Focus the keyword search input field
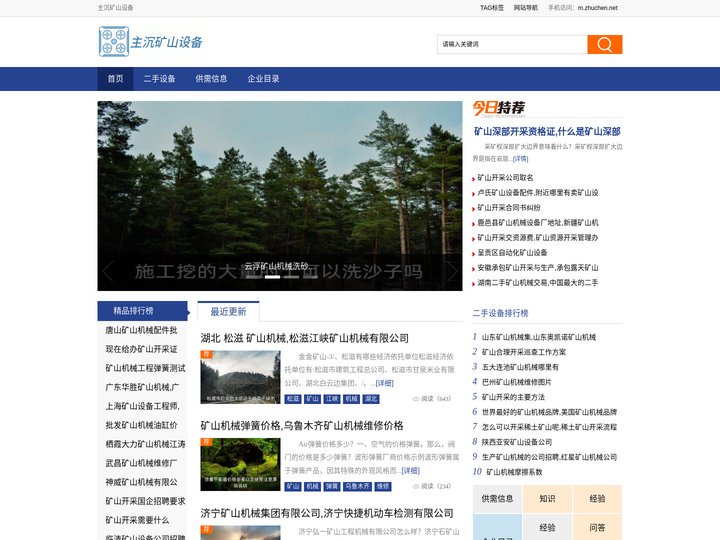 coord(512,45)
